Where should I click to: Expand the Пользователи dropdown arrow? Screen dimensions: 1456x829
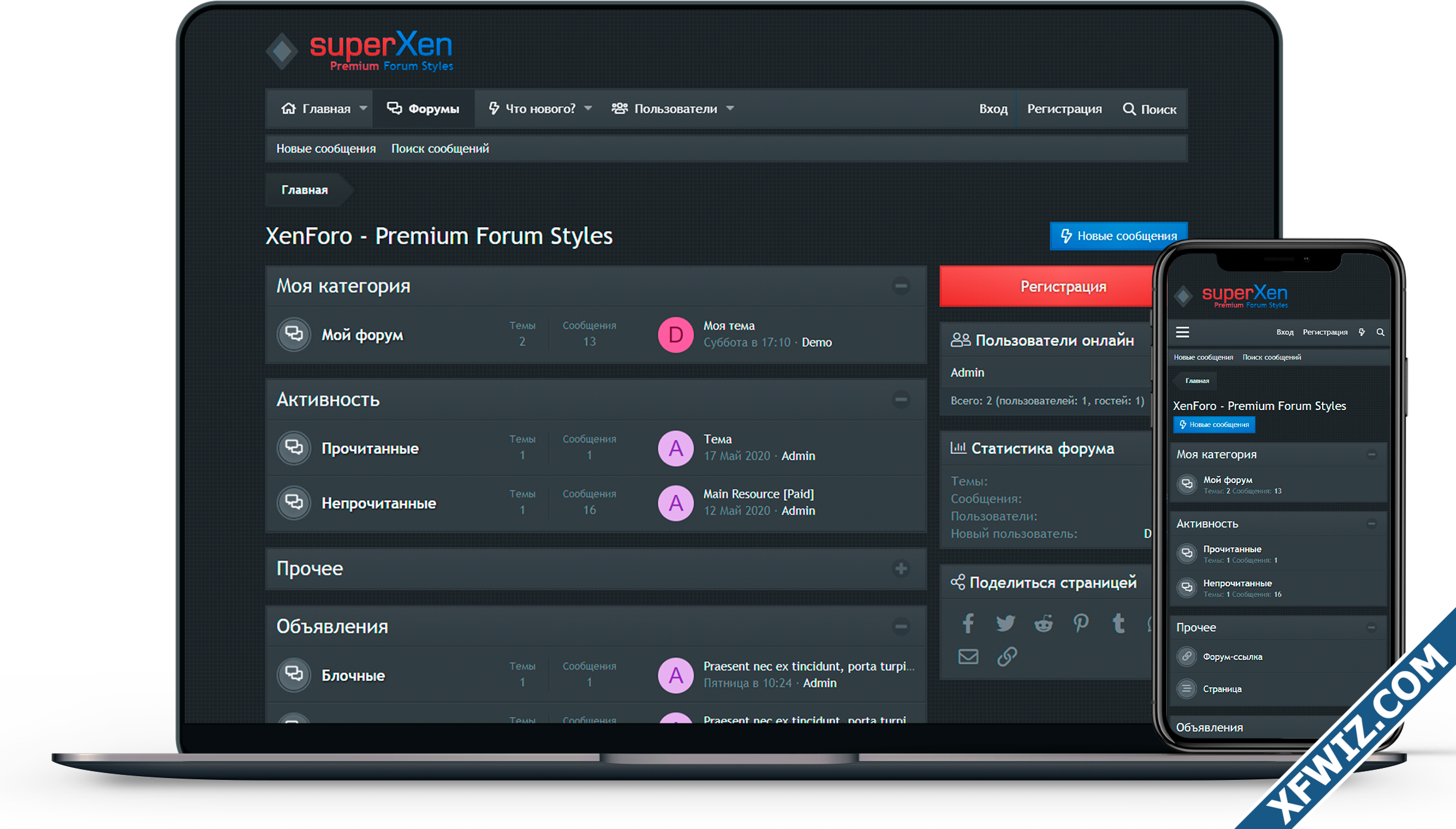click(730, 108)
